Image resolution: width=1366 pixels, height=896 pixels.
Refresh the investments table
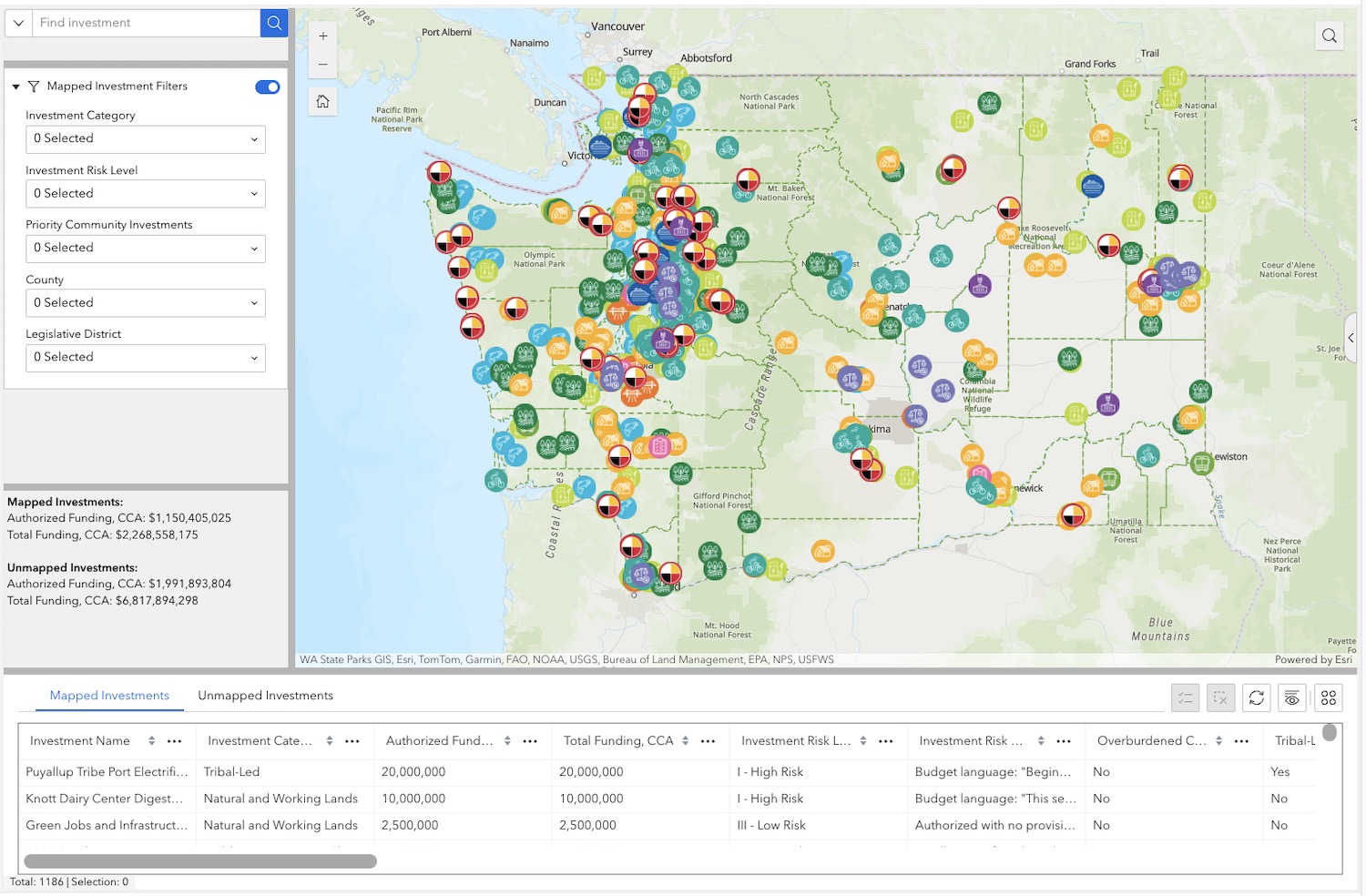pyautogui.click(x=1256, y=697)
